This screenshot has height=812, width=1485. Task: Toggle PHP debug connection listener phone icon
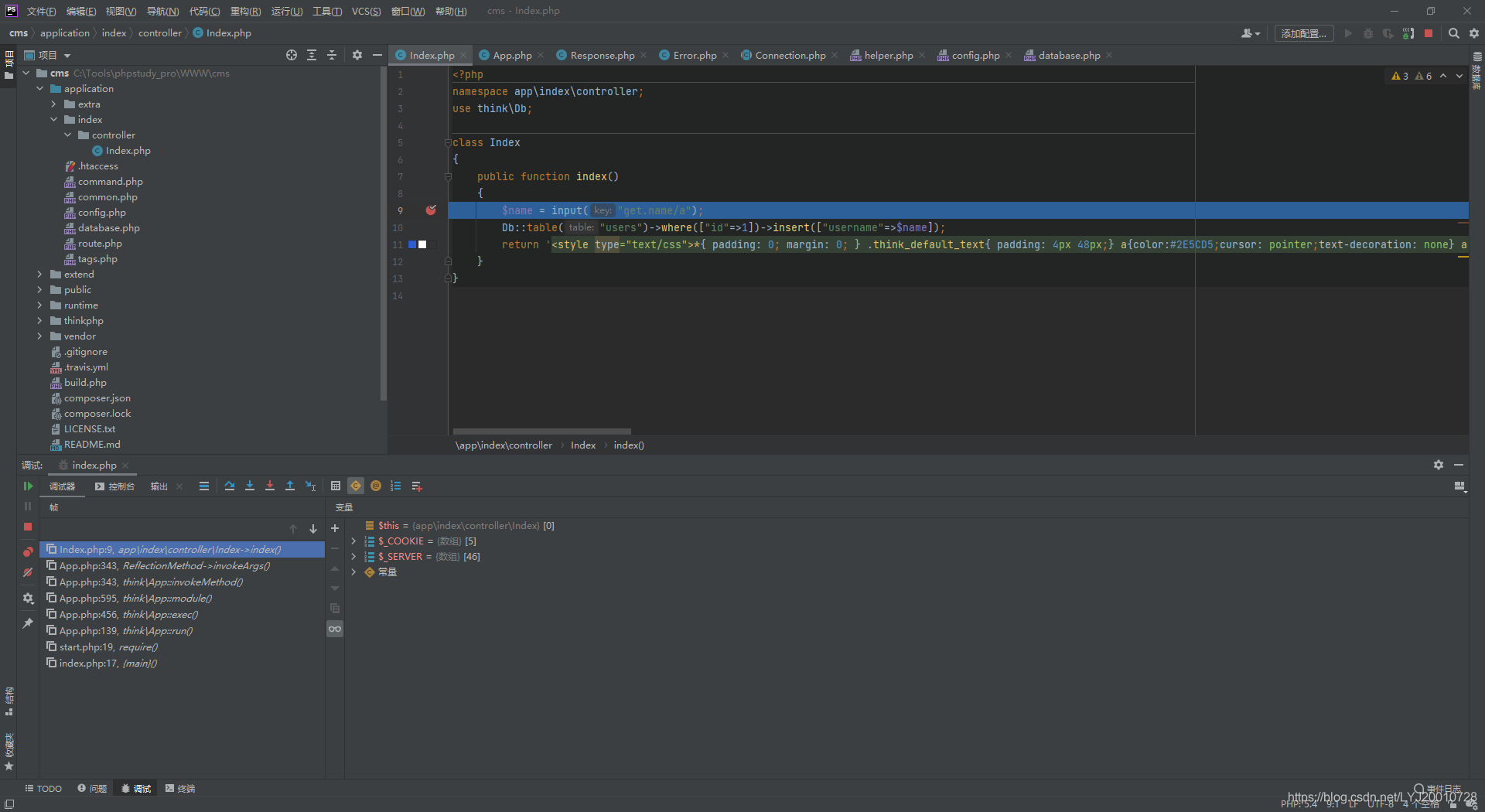(1408, 33)
